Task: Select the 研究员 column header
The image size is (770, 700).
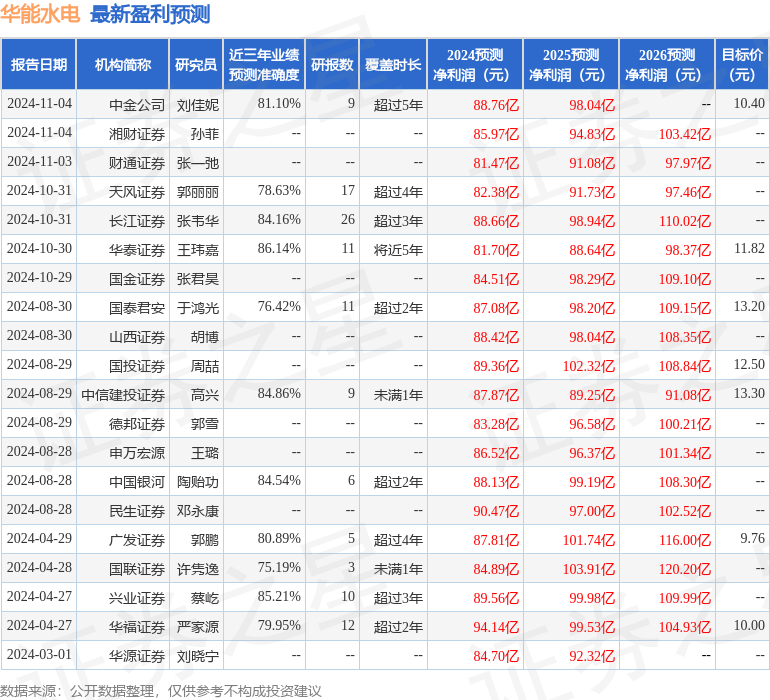Action: pyautogui.click(x=196, y=64)
